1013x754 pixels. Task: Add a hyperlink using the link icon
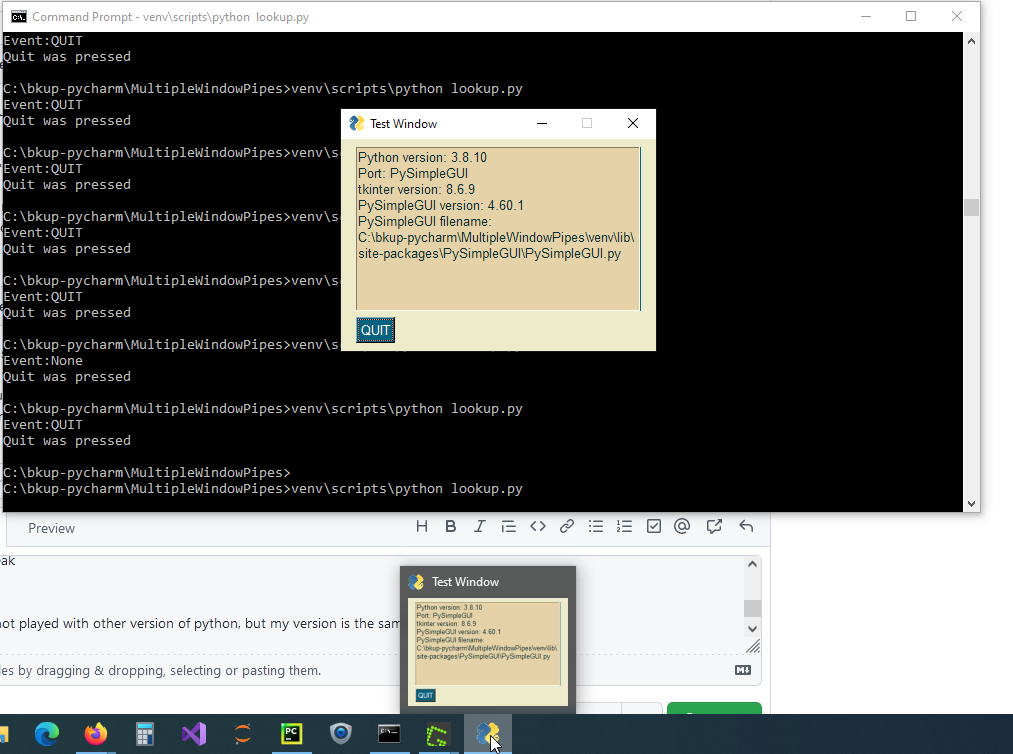point(566,526)
